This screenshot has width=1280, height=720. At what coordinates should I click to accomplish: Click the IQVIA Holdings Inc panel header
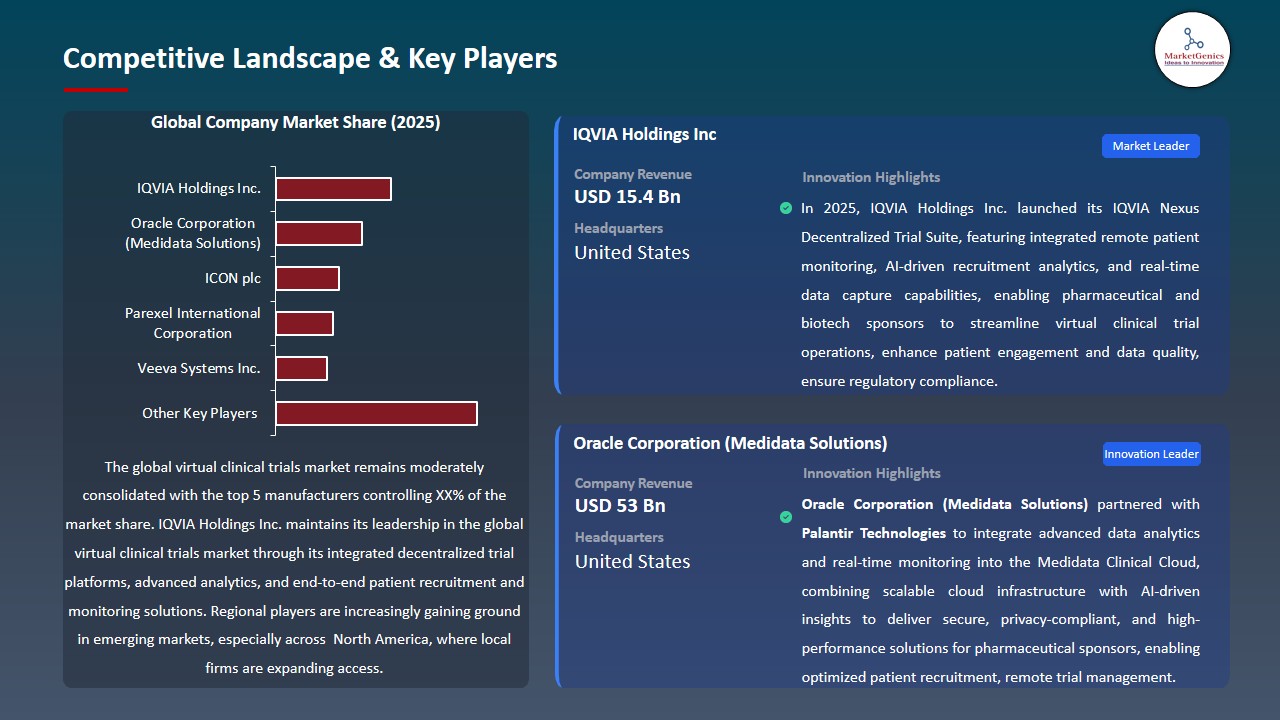644,133
